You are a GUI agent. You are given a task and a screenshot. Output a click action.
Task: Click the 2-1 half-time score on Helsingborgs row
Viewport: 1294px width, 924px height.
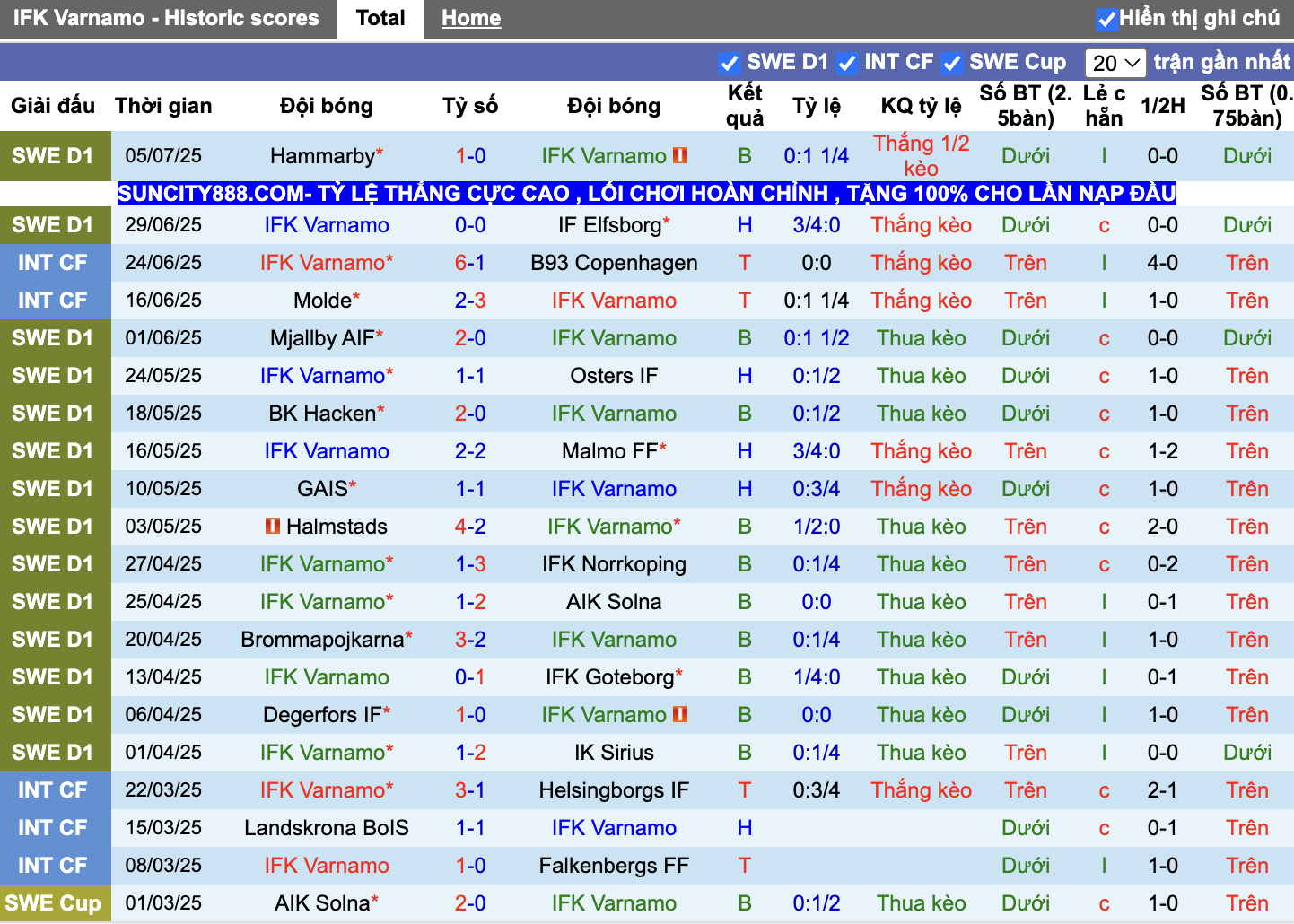(x=1163, y=790)
